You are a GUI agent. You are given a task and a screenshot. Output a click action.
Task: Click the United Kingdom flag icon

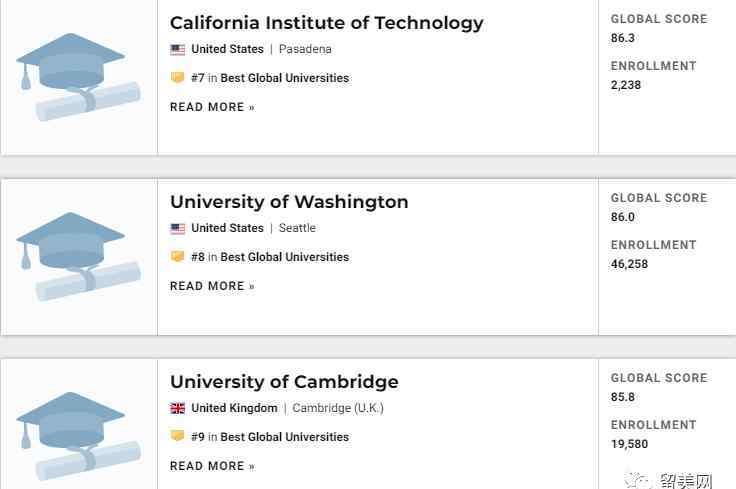177,408
